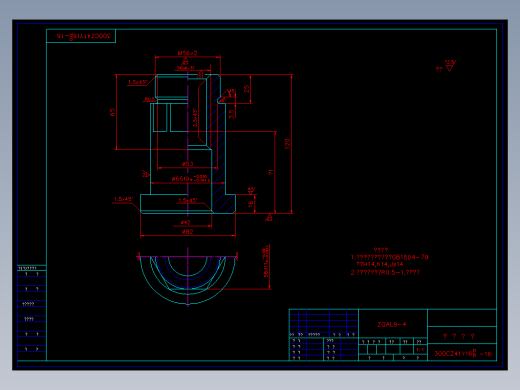This screenshot has width=520, height=390.
Task: Select the 25 dimension near the top right
Action: coord(246,89)
